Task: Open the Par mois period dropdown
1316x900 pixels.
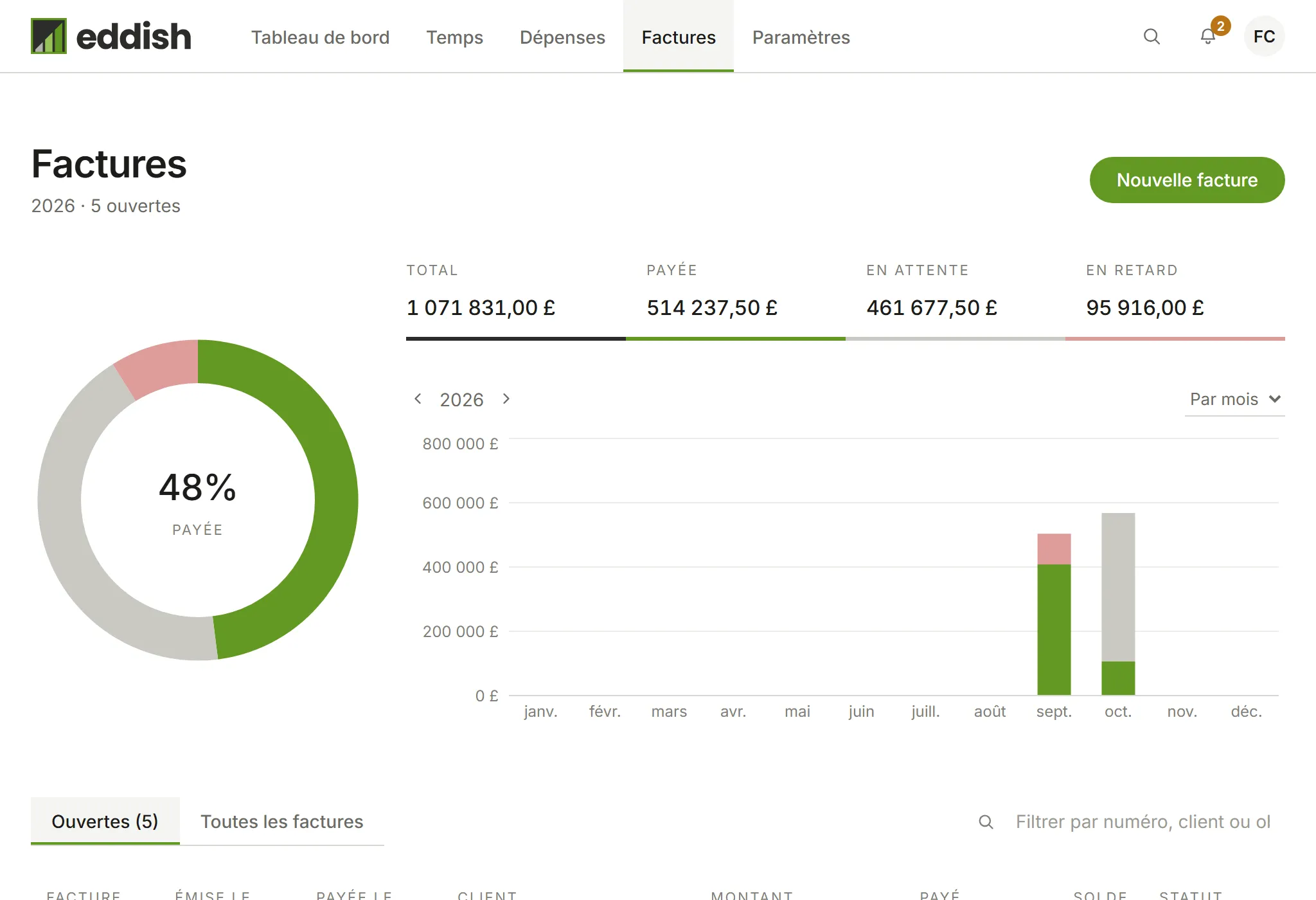Action: coord(1234,399)
